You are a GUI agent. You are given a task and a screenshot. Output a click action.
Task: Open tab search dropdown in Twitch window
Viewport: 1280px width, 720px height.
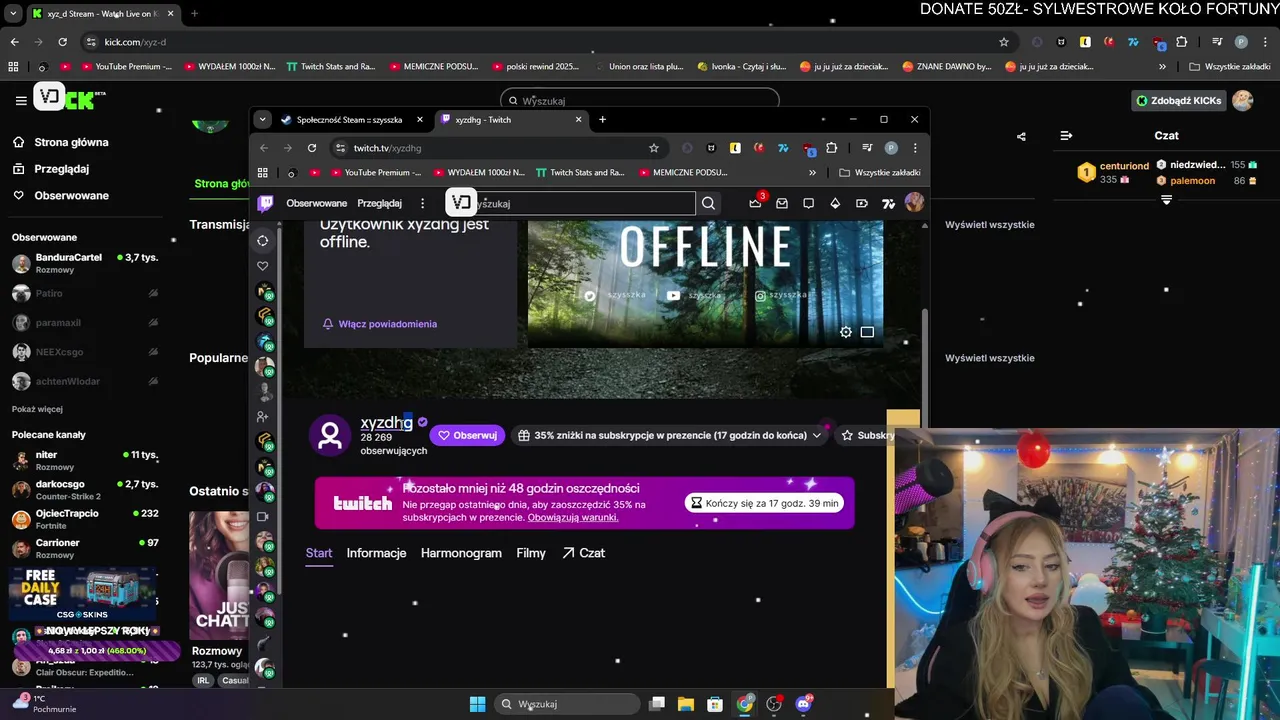262,119
